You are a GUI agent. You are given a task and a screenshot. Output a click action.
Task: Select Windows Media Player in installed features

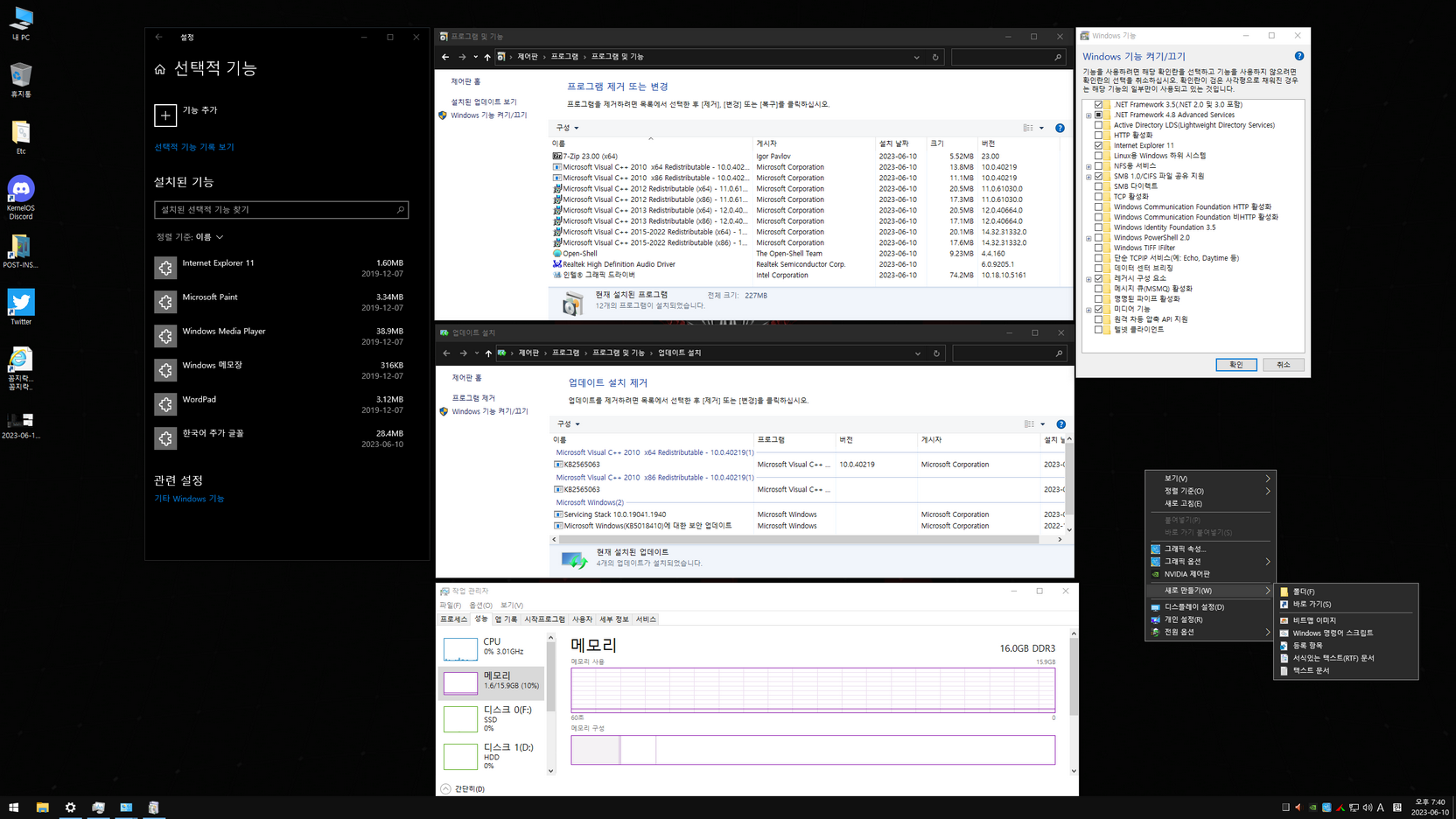(280, 336)
